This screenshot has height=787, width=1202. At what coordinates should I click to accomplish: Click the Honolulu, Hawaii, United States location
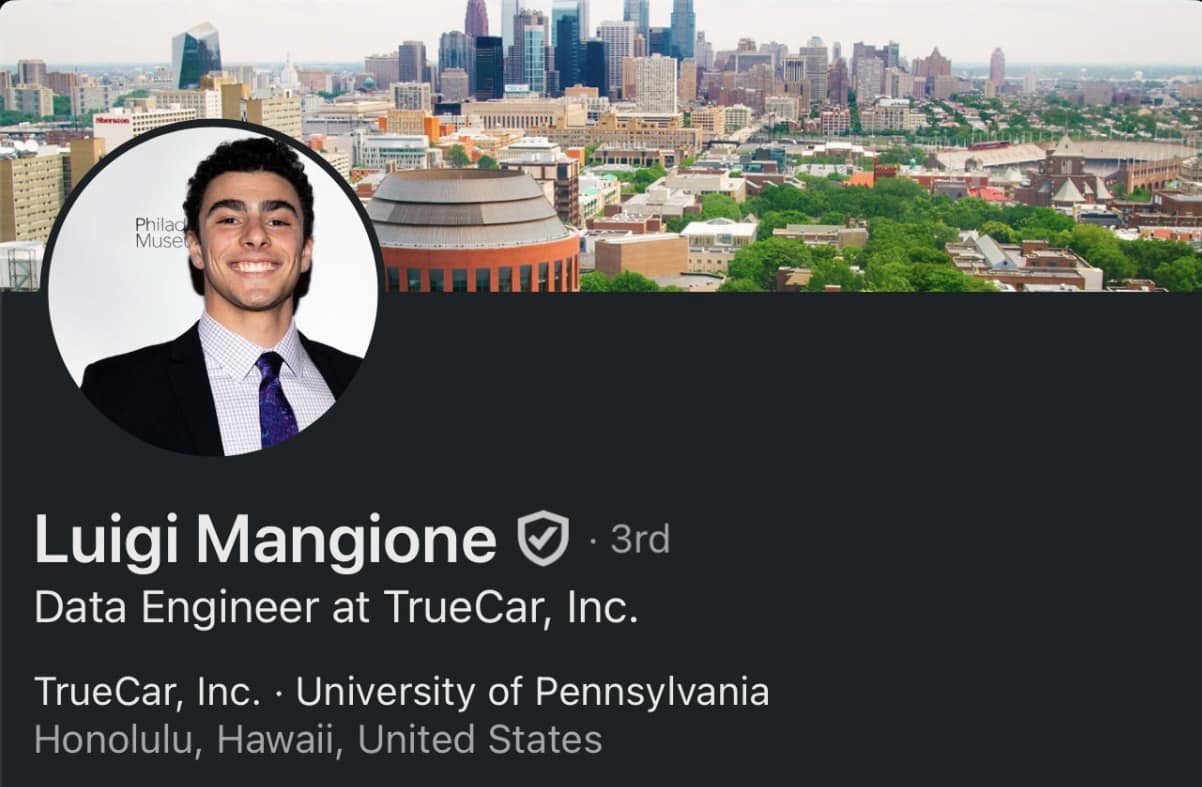[318, 740]
